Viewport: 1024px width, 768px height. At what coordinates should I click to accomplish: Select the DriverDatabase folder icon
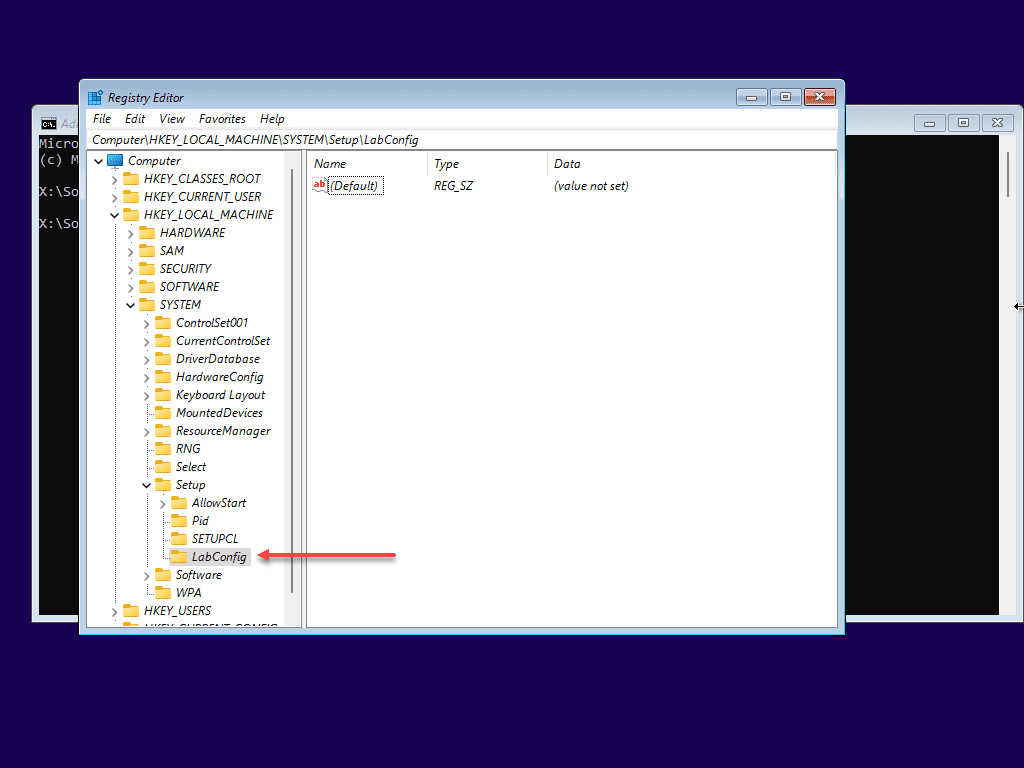tap(162, 358)
